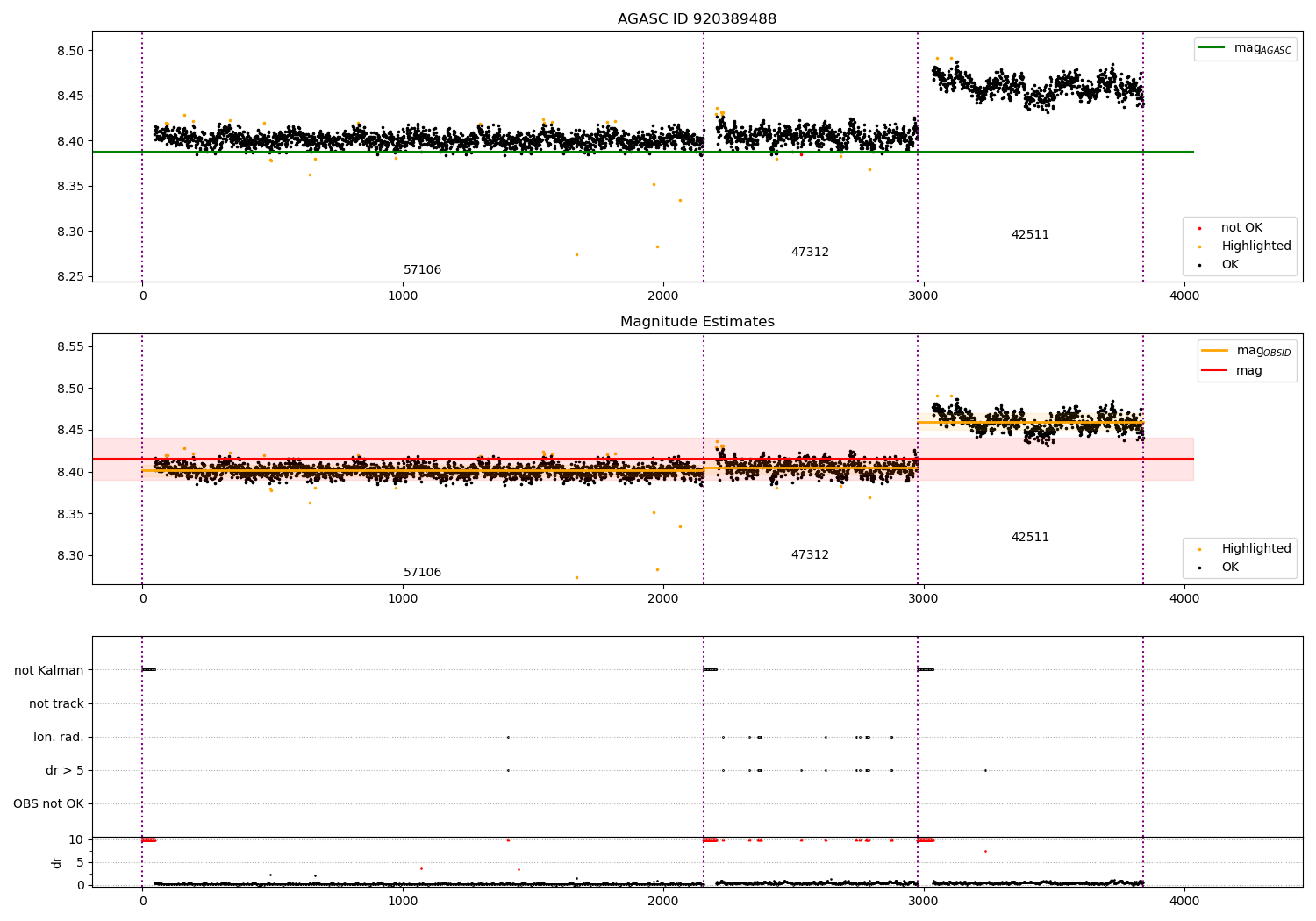This screenshot has width=1316, height=921.
Task: Click obsid label 57106 in Magnitude Estimates plot
Action: pyautogui.click(x=422, y=573)
